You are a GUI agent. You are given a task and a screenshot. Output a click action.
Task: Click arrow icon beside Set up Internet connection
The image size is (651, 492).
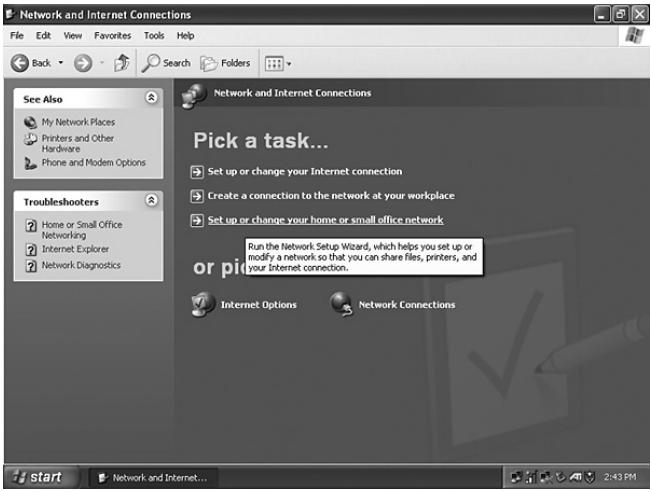pos(197,172)
